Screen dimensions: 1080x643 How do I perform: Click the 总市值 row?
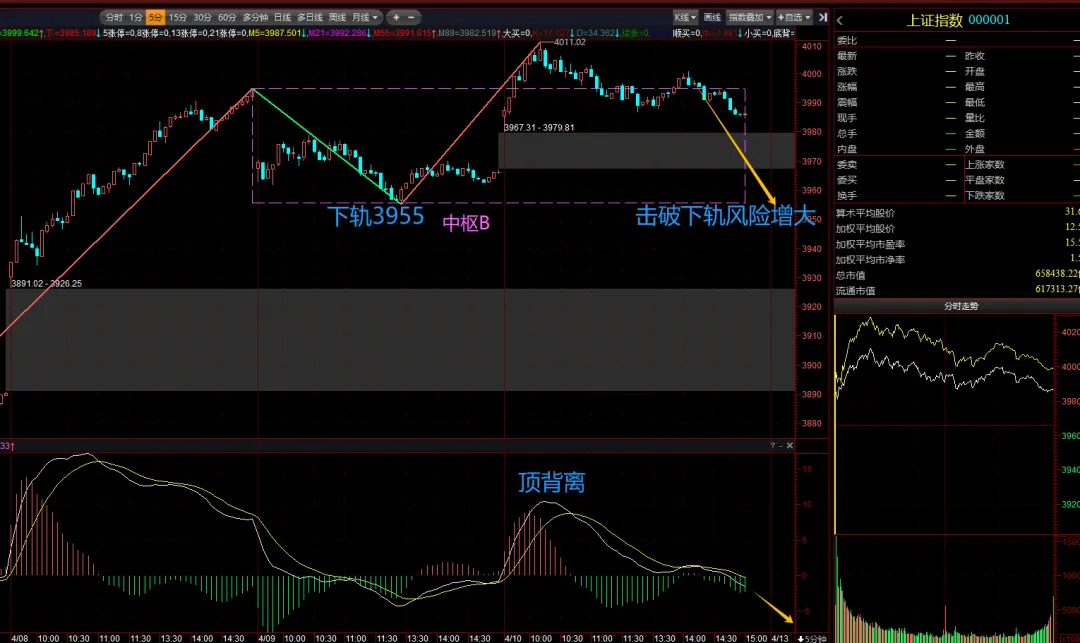click(957, 275)
